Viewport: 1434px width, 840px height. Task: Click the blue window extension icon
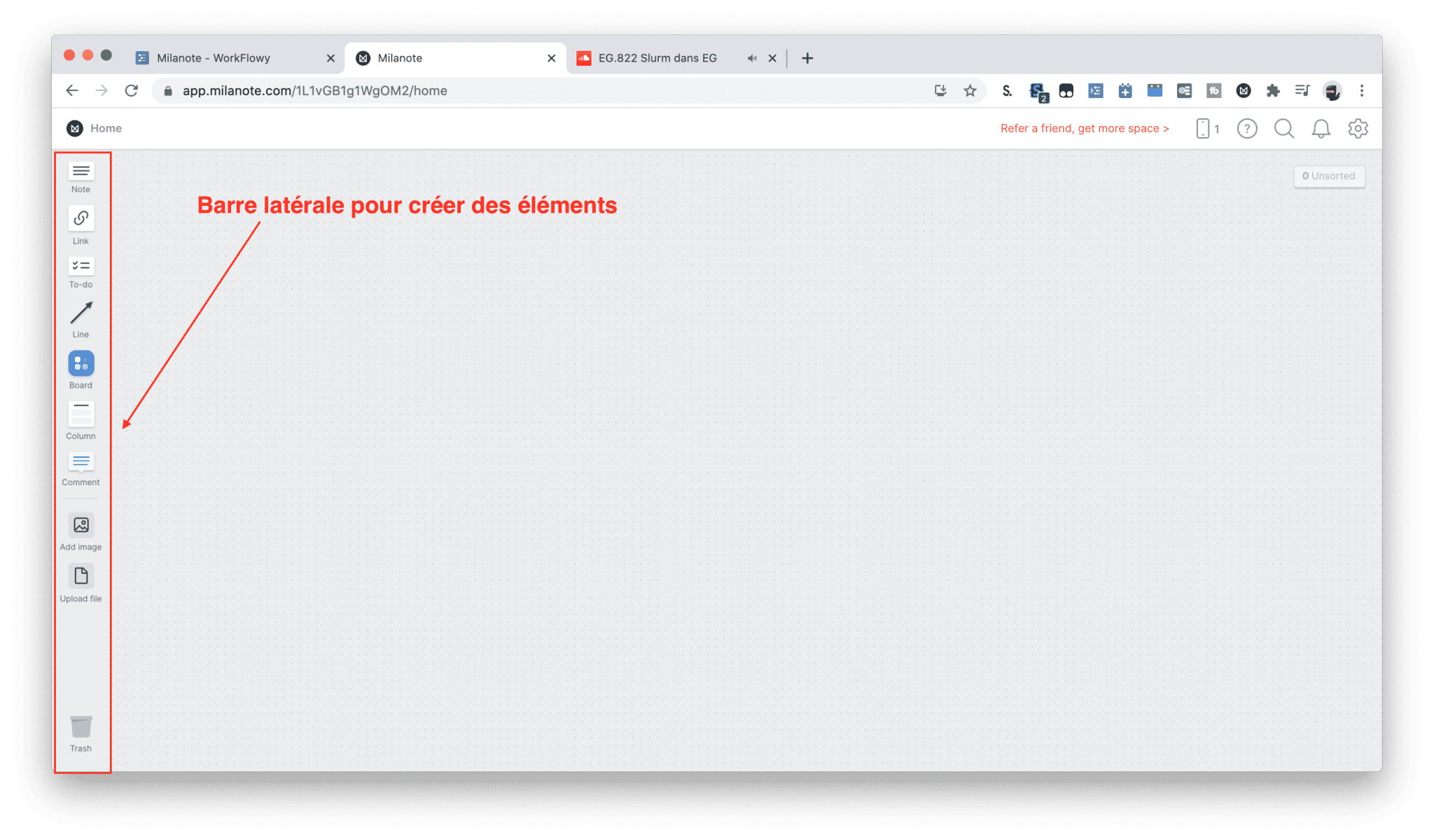pyautogui.click(x=1155, y=90)
